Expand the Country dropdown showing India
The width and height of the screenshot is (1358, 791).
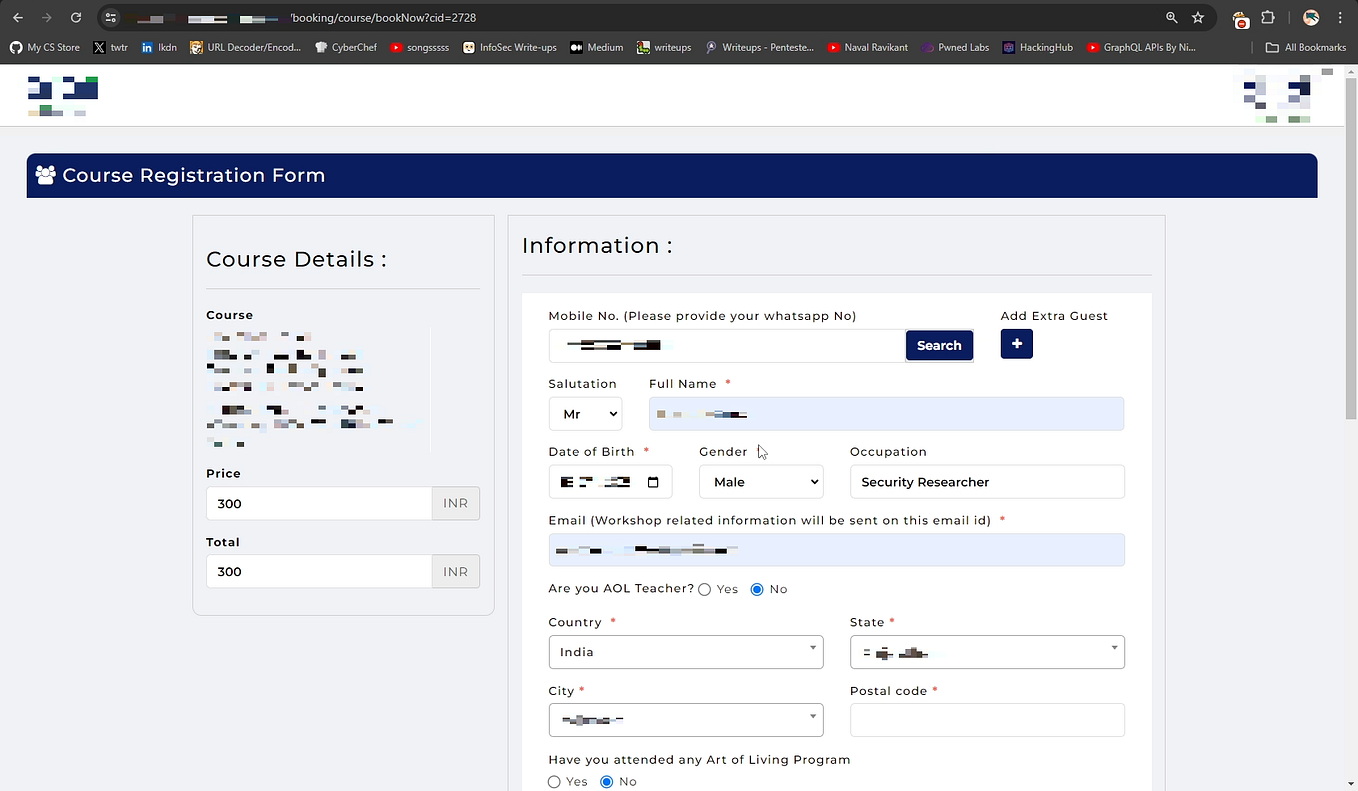point(685,651)
